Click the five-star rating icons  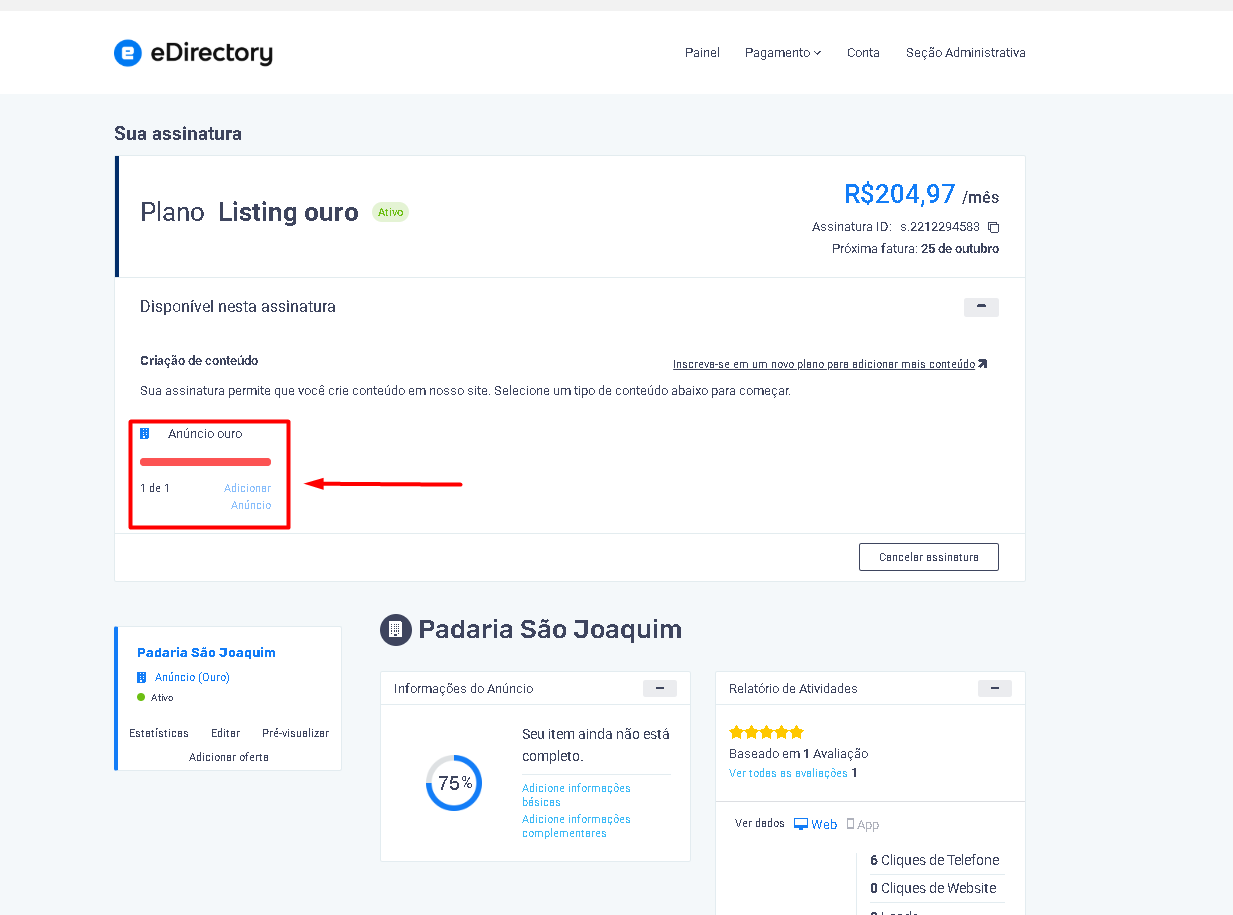(x=767, y=732)
